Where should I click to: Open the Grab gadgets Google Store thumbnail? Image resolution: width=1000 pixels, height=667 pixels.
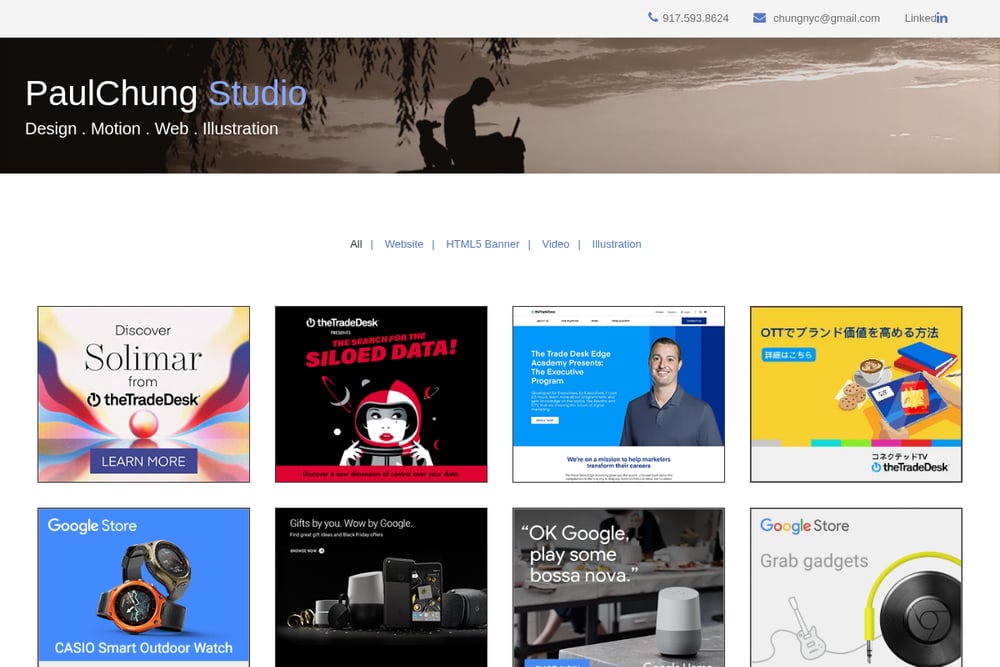coord(856,587)
